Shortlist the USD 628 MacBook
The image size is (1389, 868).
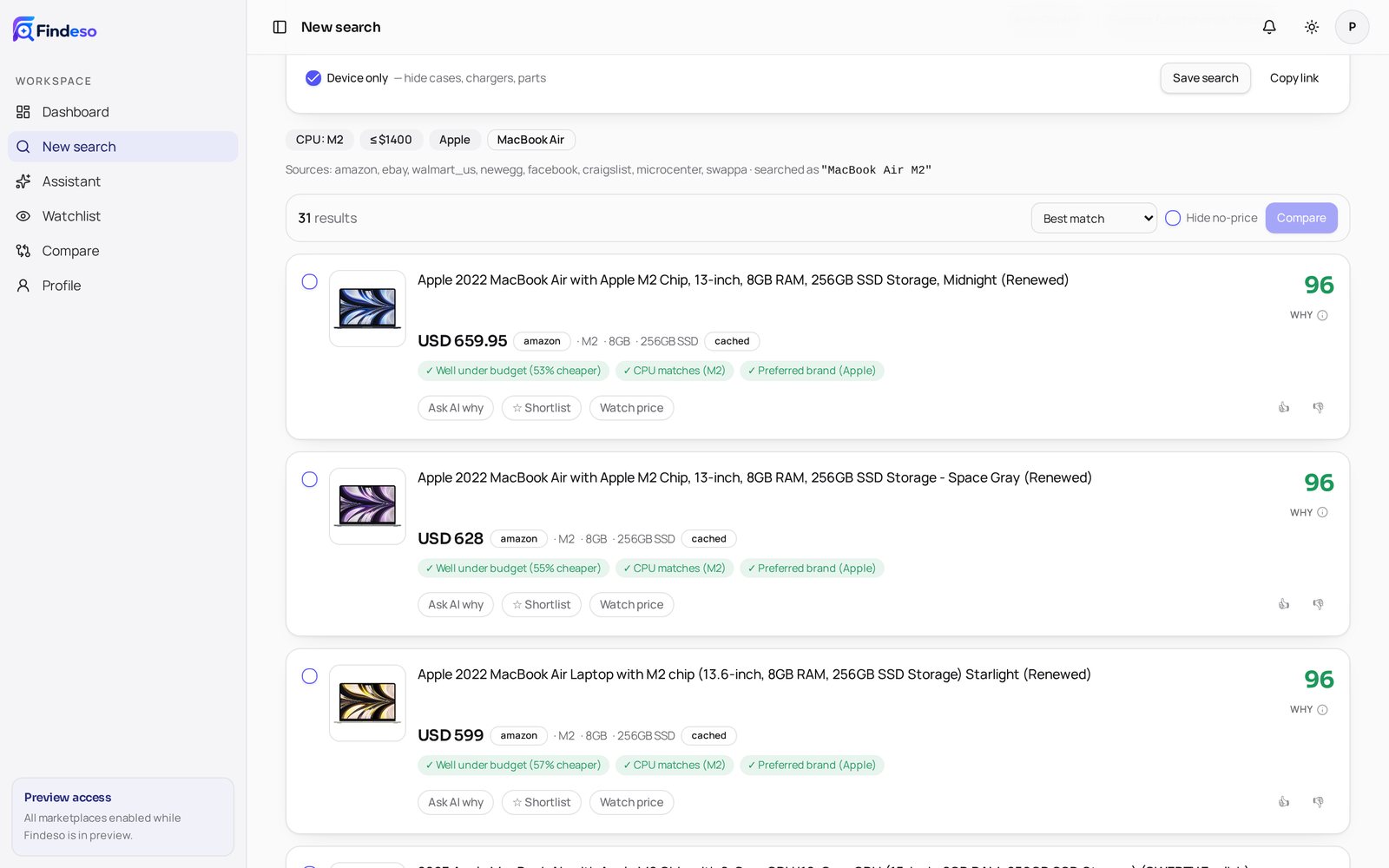(542, 605)
